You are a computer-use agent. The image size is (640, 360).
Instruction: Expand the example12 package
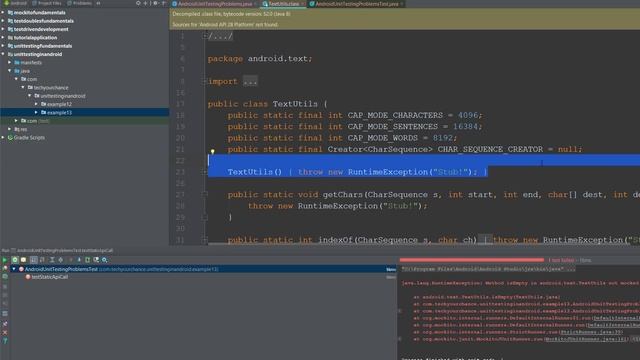tap(36, 104)
